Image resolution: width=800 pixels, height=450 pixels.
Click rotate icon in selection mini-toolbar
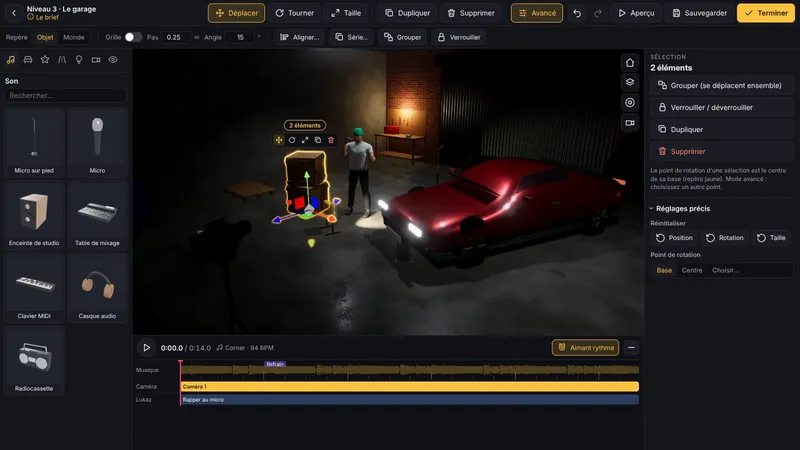pos(292,140)
